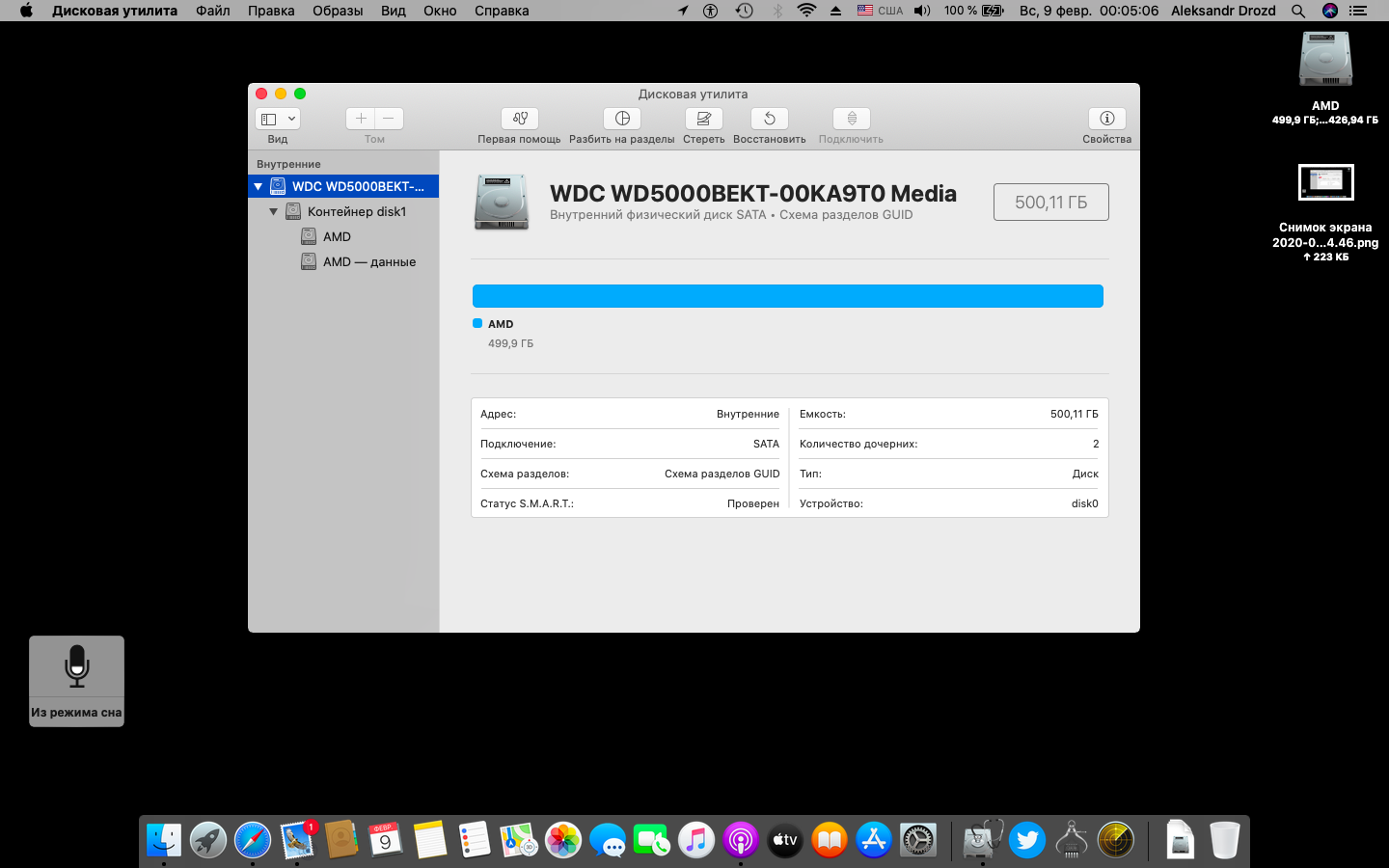Open Spotlight search in menu bar

click(1298, 11)
